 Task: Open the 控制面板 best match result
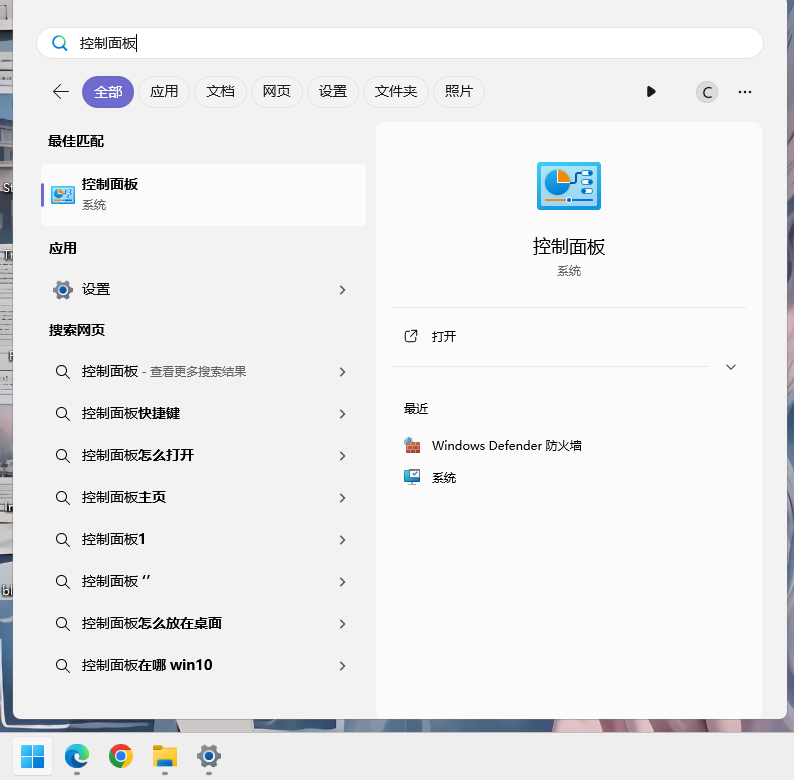point(204,194)
